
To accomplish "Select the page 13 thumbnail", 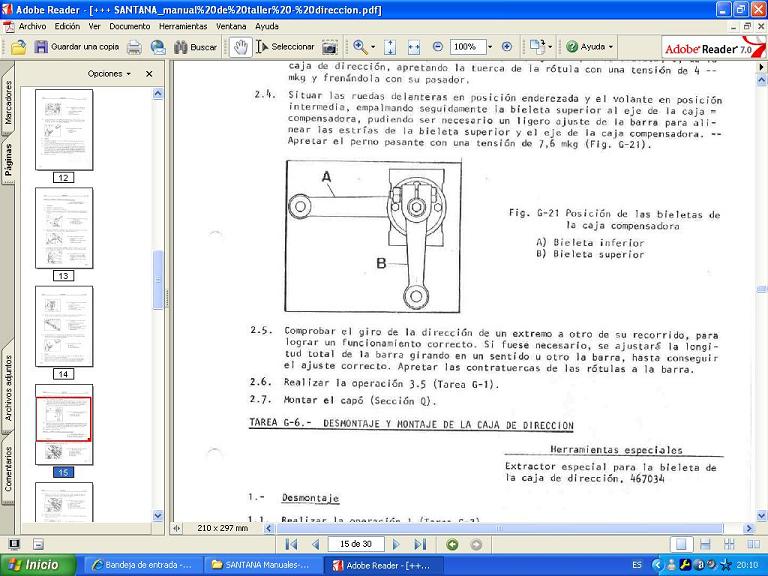I will 63,228.
